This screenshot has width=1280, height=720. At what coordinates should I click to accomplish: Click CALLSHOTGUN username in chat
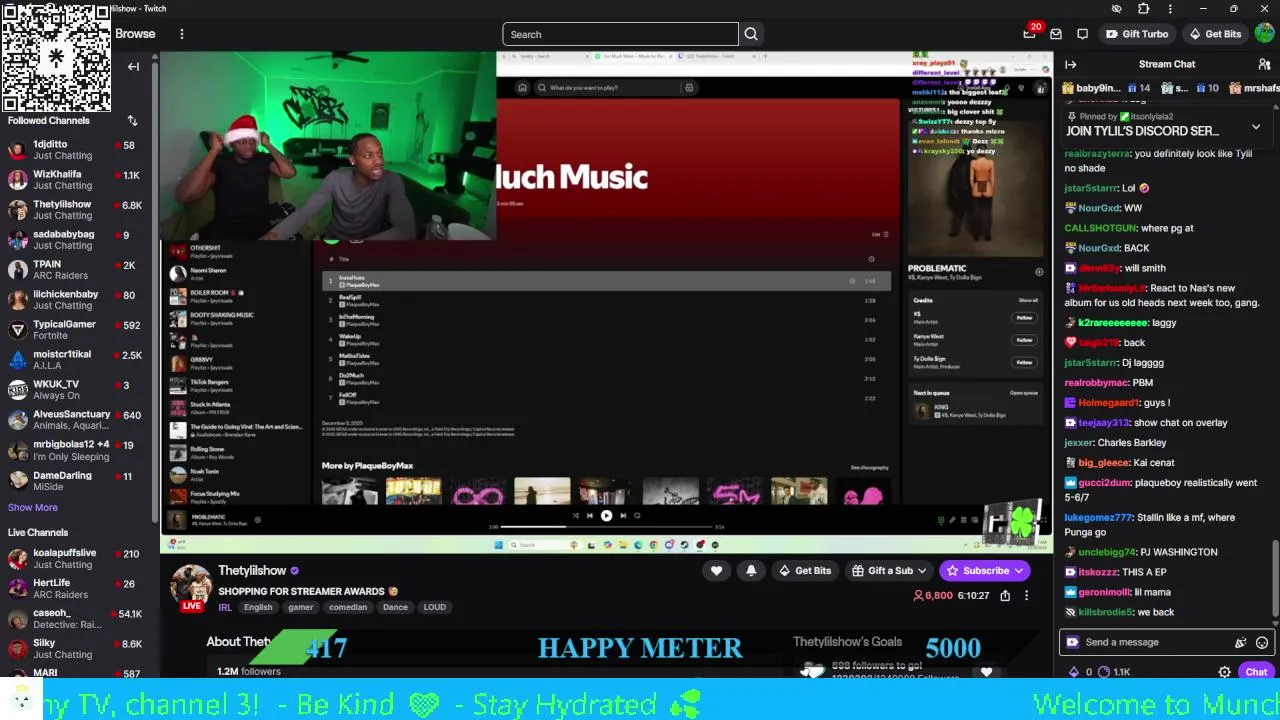tap(1100, 228)
